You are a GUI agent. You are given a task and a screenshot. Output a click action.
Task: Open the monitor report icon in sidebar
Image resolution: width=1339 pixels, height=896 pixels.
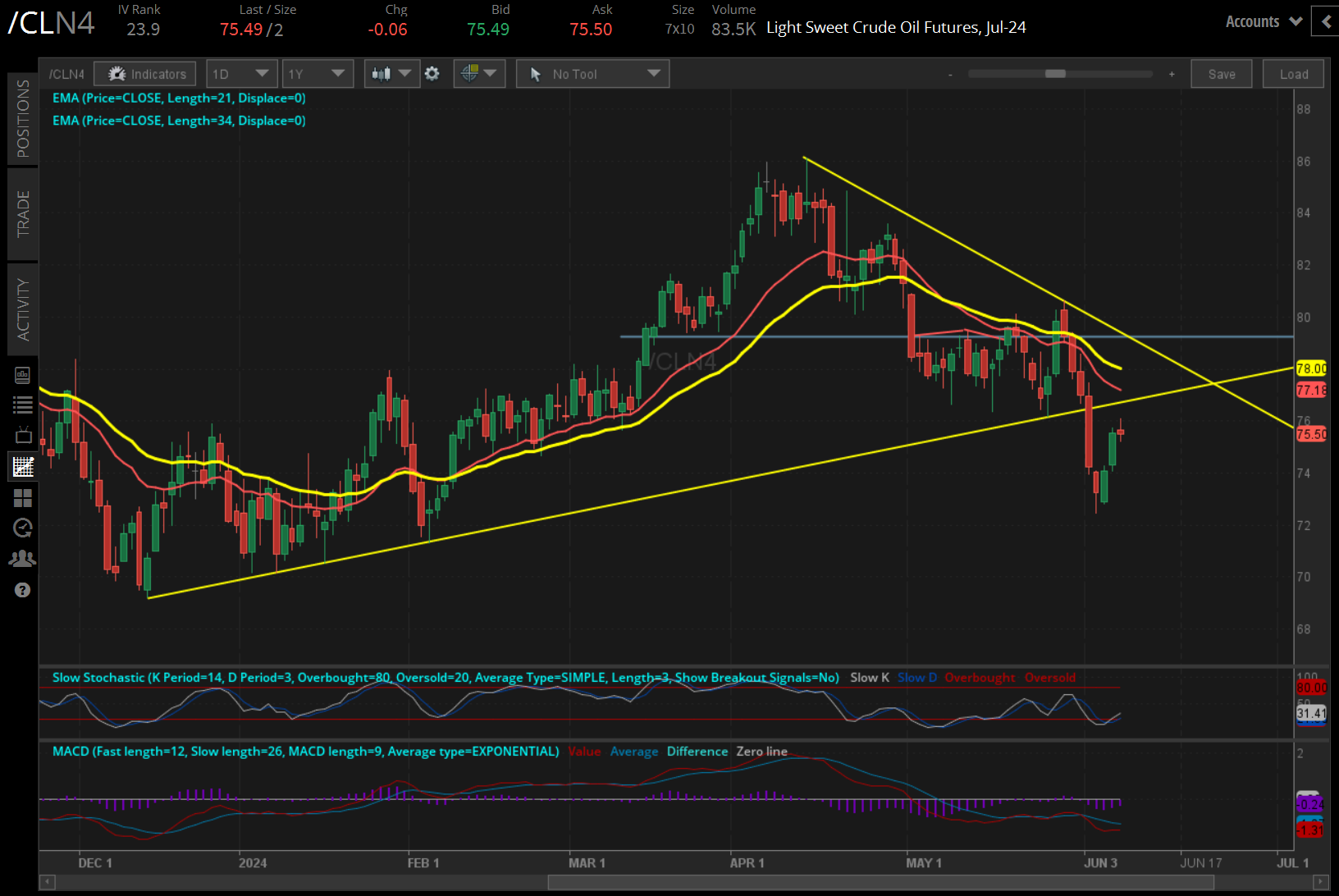22,376
